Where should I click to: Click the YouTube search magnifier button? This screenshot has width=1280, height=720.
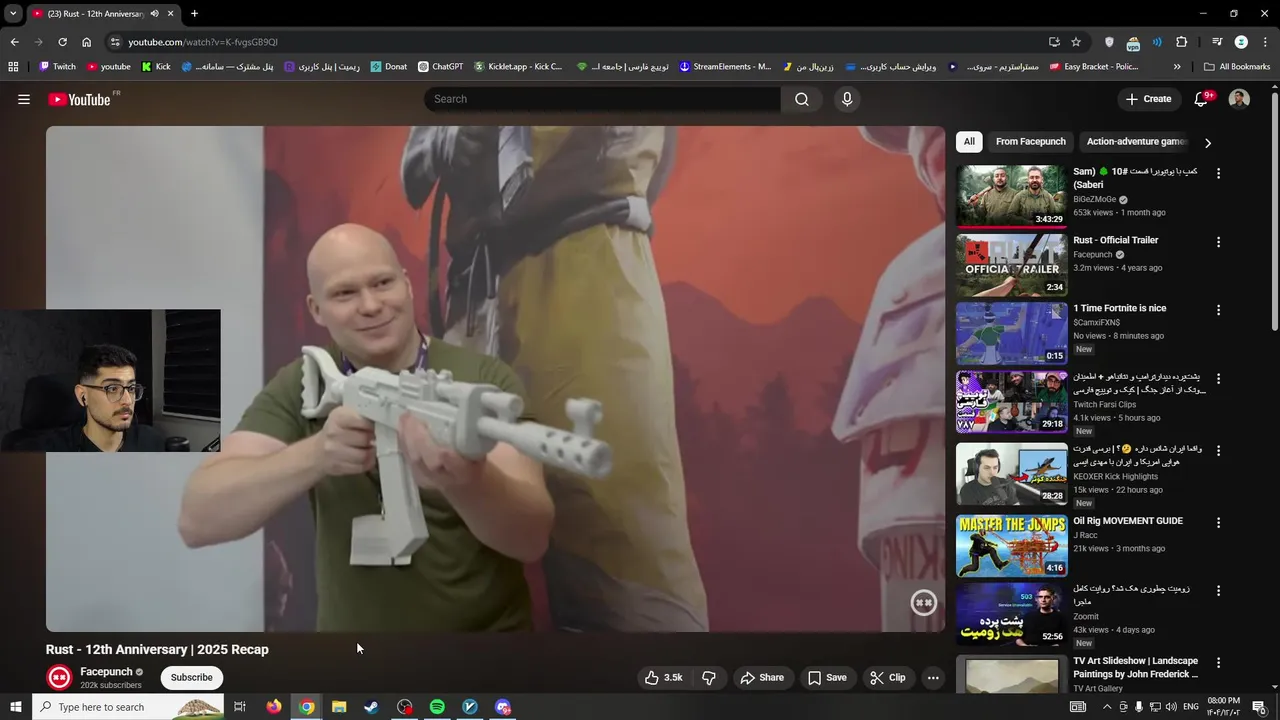click(802, 99)
